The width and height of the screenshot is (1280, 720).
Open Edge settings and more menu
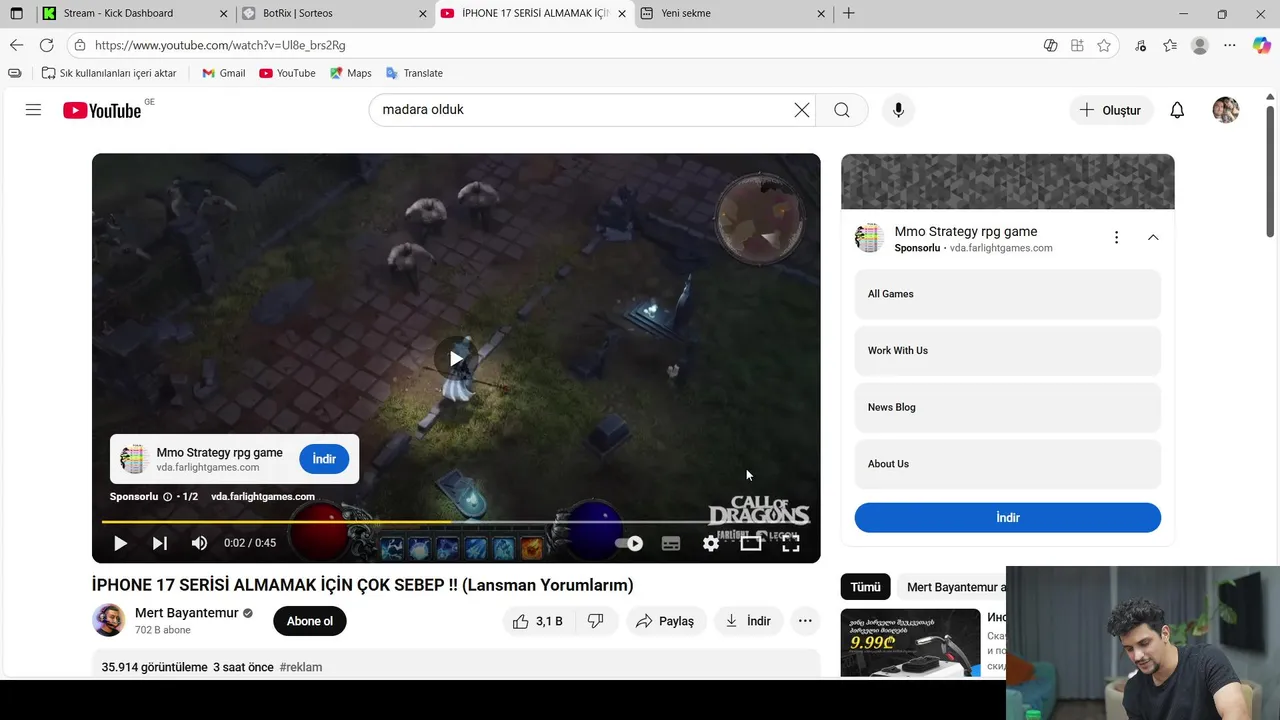1230,45
